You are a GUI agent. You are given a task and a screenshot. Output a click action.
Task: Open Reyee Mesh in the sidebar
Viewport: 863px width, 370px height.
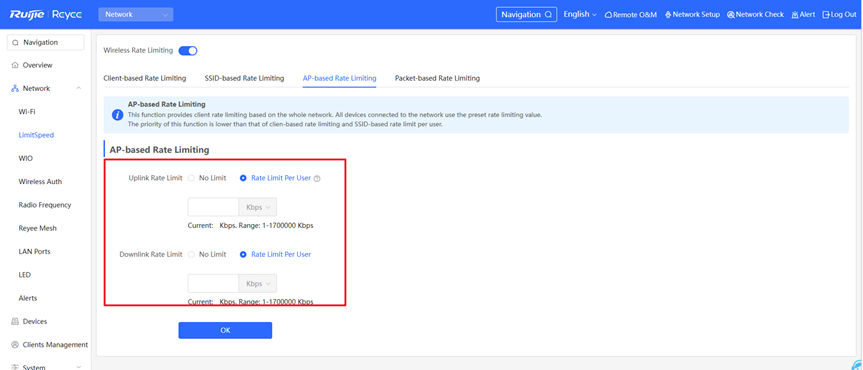pos(37,228)
